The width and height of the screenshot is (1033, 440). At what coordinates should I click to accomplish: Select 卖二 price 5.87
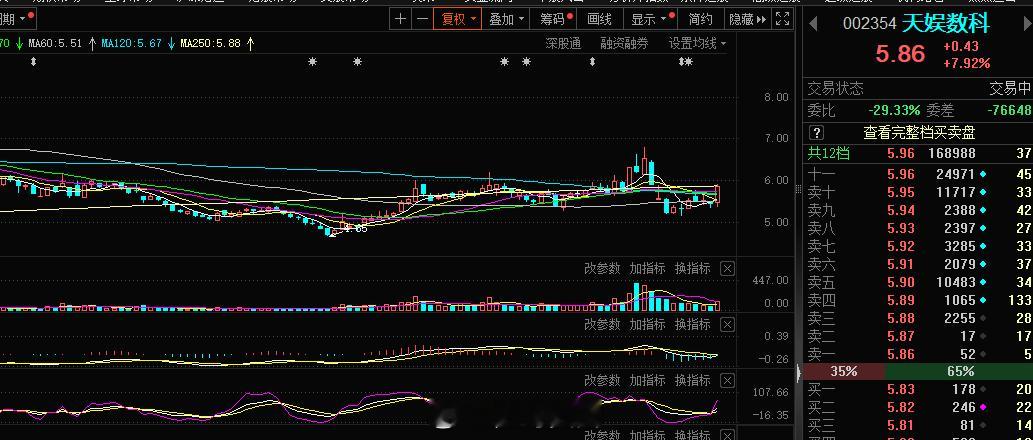pyautogui.click(x=901, y=336)
